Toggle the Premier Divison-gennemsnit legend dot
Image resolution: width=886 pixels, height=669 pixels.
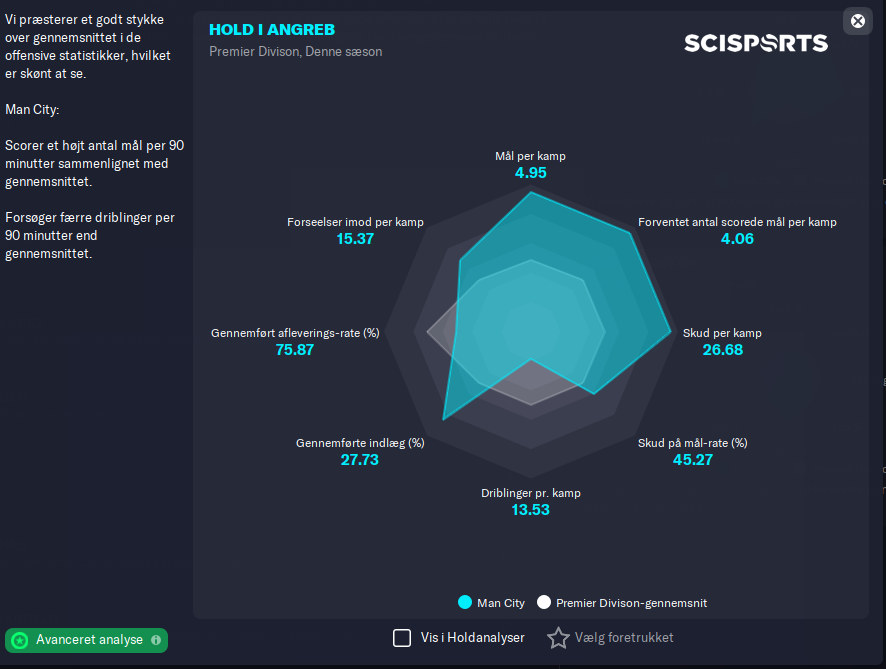point(544,603)
